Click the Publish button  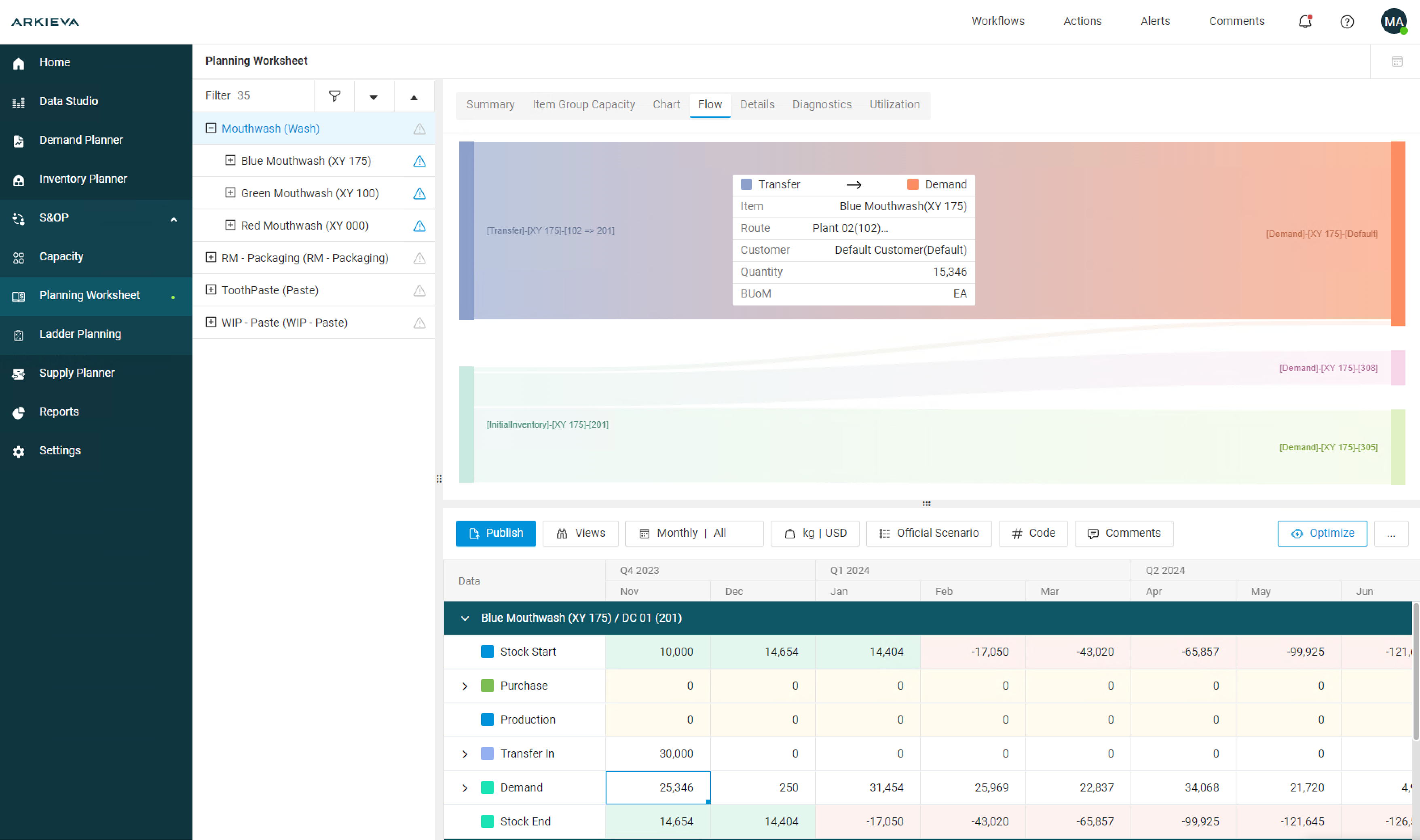pyautogui.click(x=495, y=533)
